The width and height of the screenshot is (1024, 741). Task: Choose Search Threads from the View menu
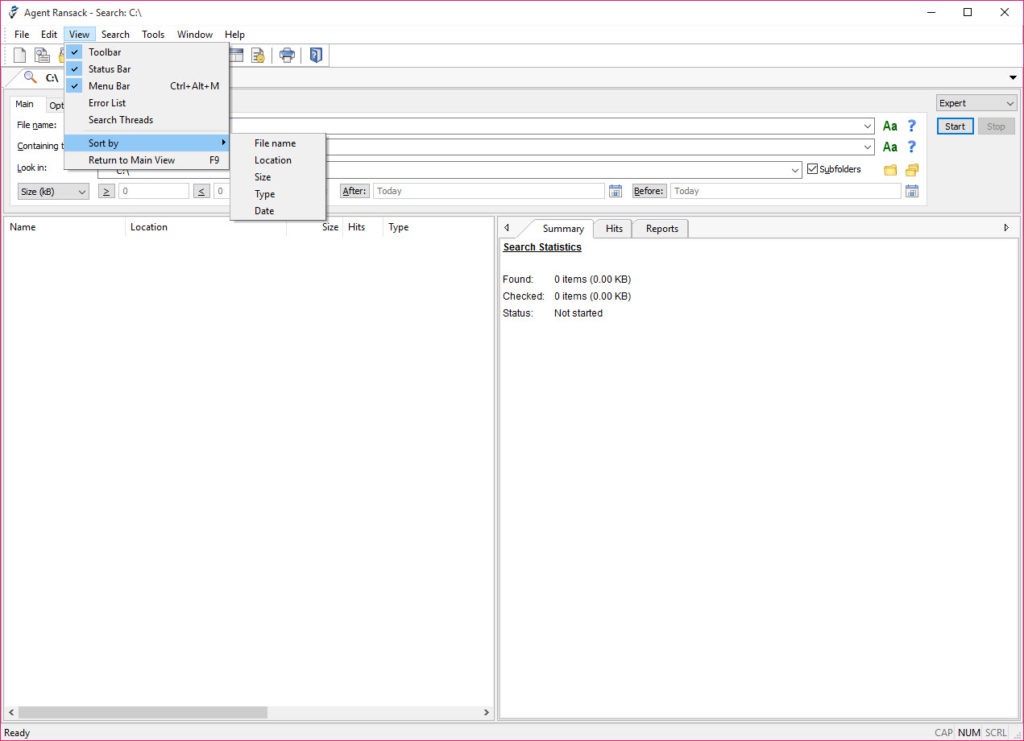pyautogui.click(x=147, y=120)
